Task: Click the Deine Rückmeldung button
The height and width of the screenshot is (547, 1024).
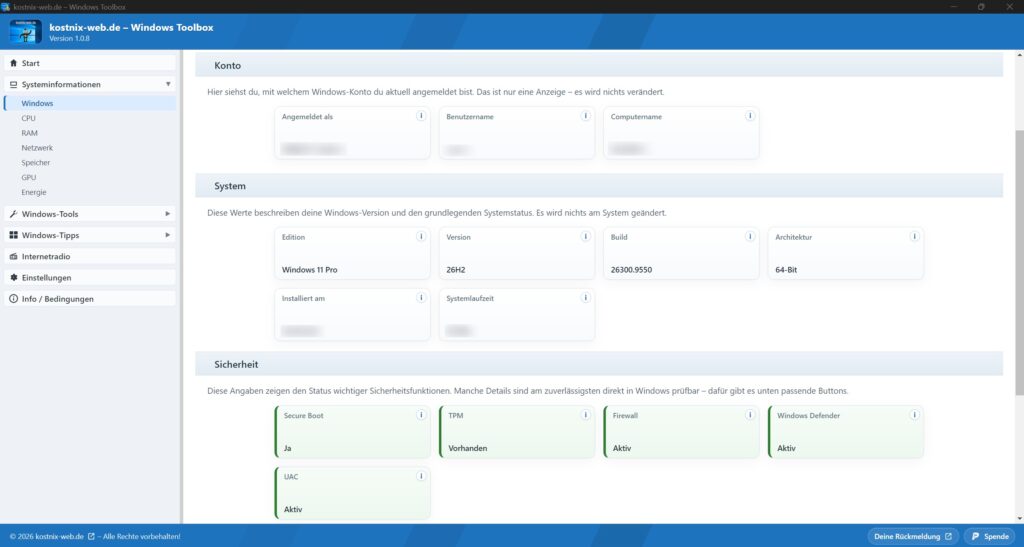Action: click(913, 537)
